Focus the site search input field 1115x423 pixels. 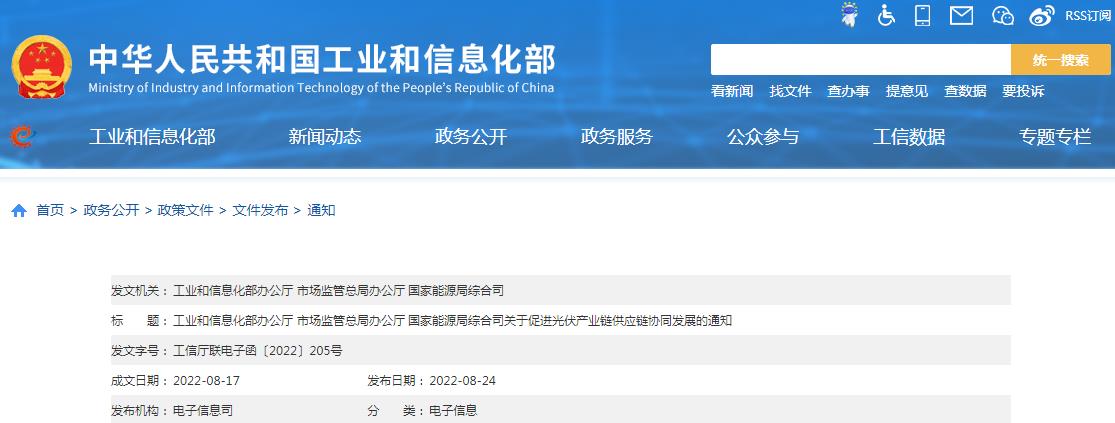click(x=860, y=60)
